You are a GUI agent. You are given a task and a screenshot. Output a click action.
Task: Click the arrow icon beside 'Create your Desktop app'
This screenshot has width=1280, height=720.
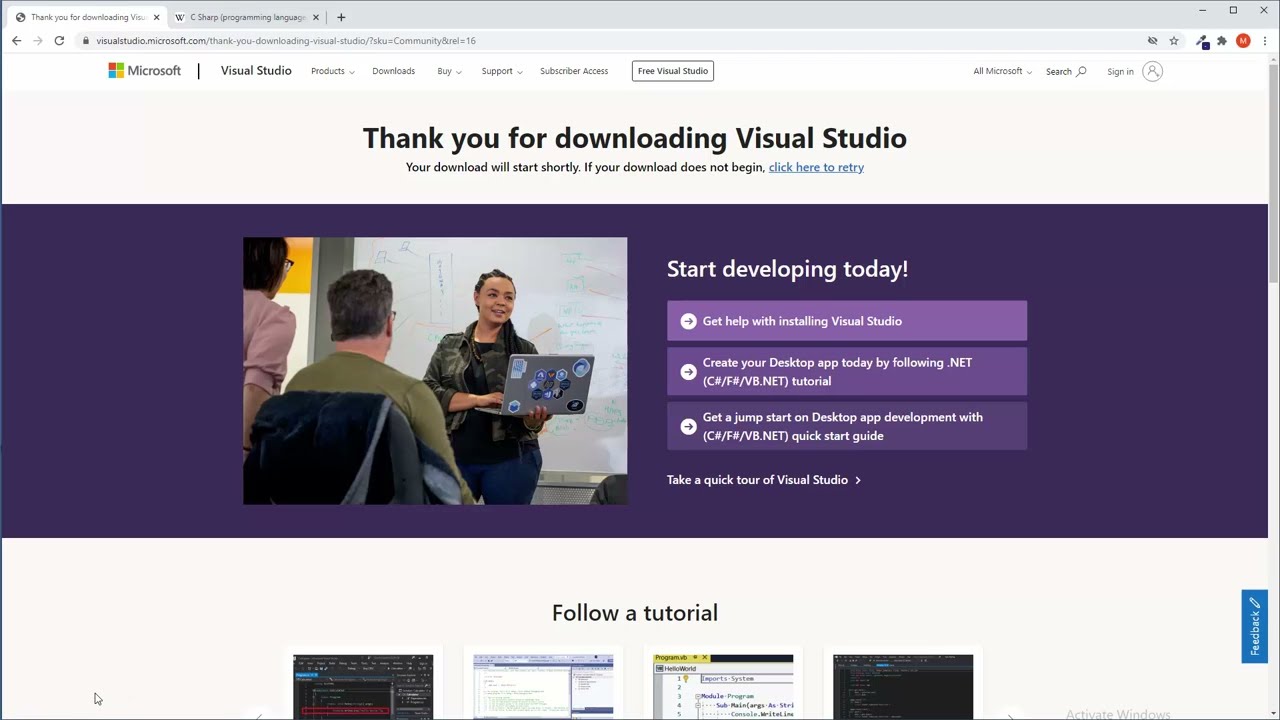pyautogui.click(x=688, y=372)
